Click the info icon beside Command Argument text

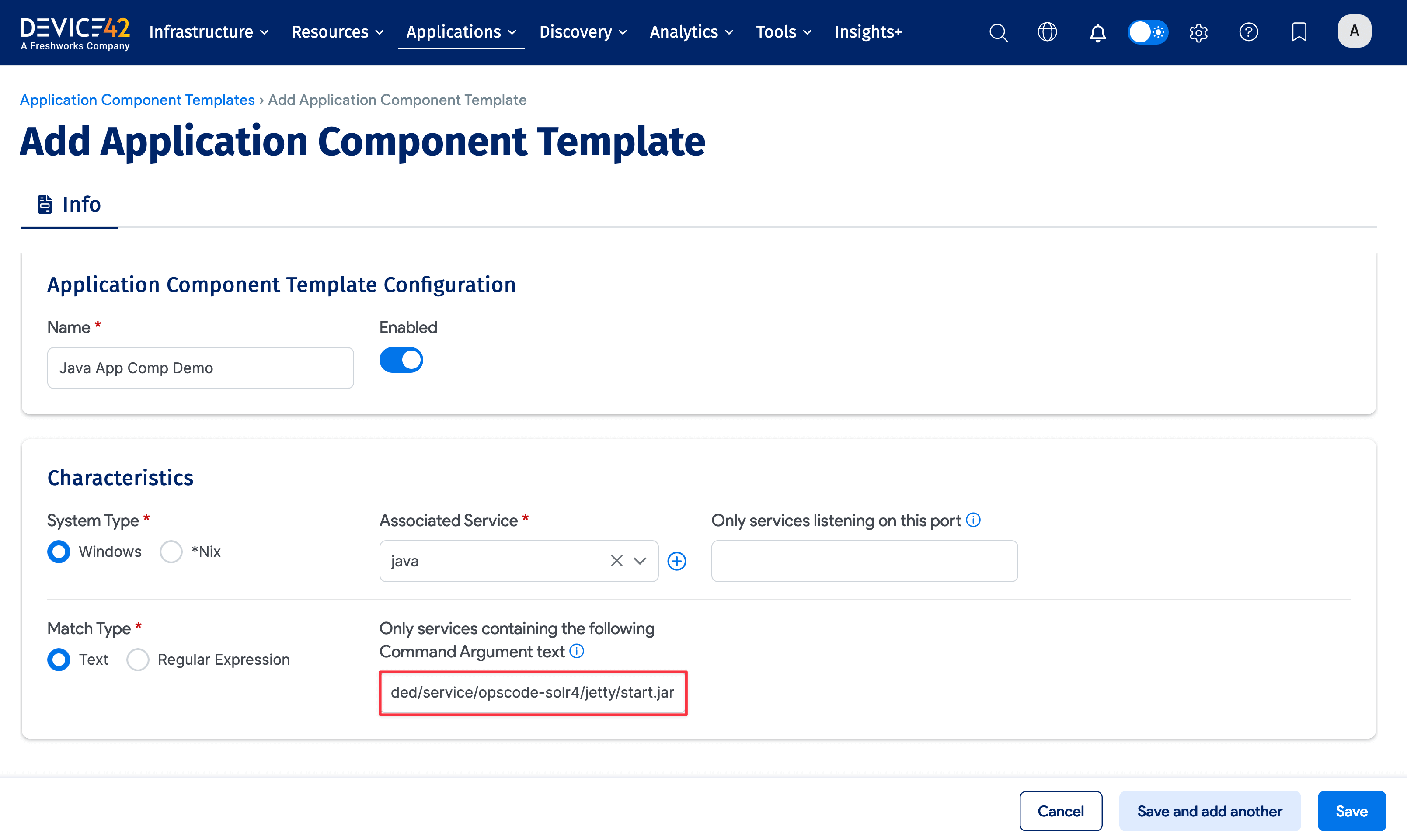(577, 652)
